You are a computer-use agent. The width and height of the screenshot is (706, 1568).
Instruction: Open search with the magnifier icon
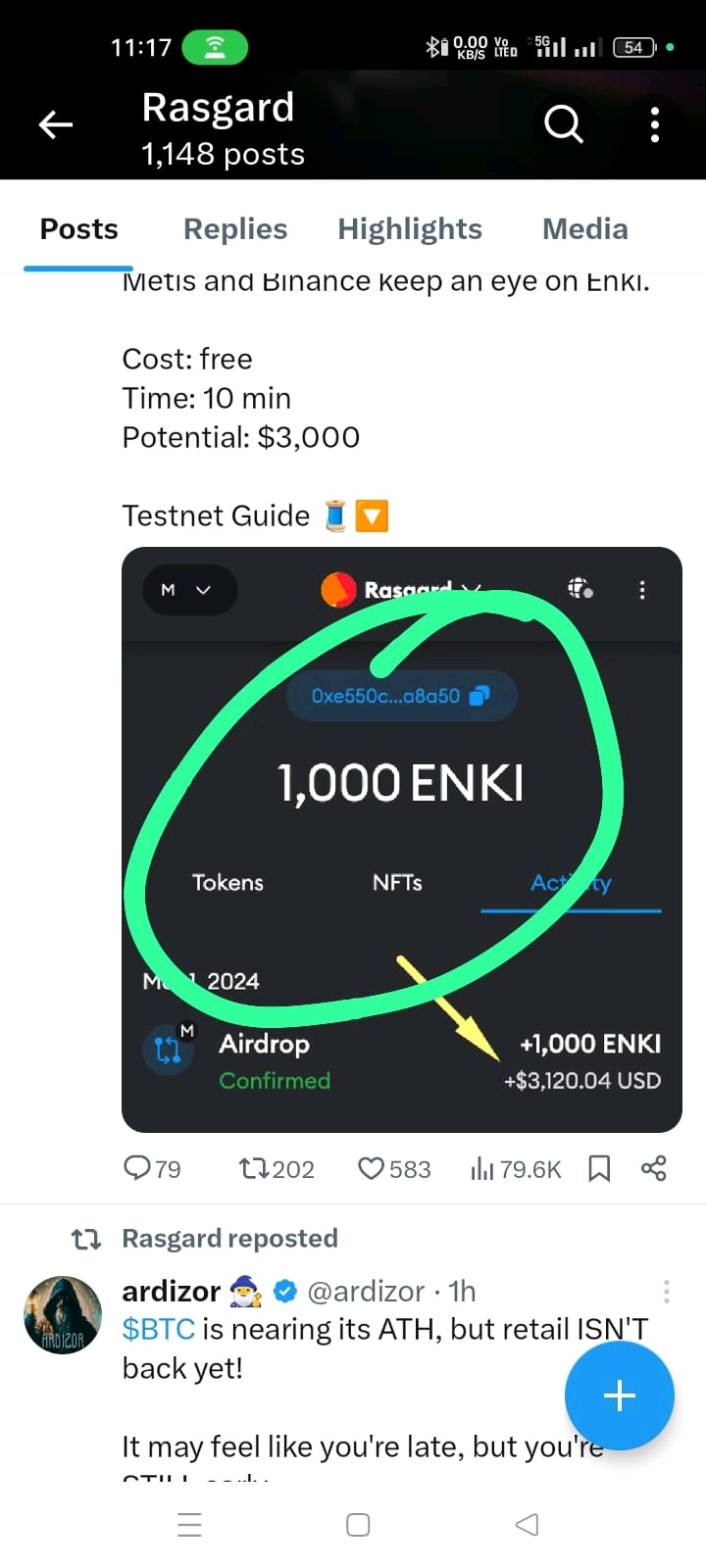coord(564,124)
